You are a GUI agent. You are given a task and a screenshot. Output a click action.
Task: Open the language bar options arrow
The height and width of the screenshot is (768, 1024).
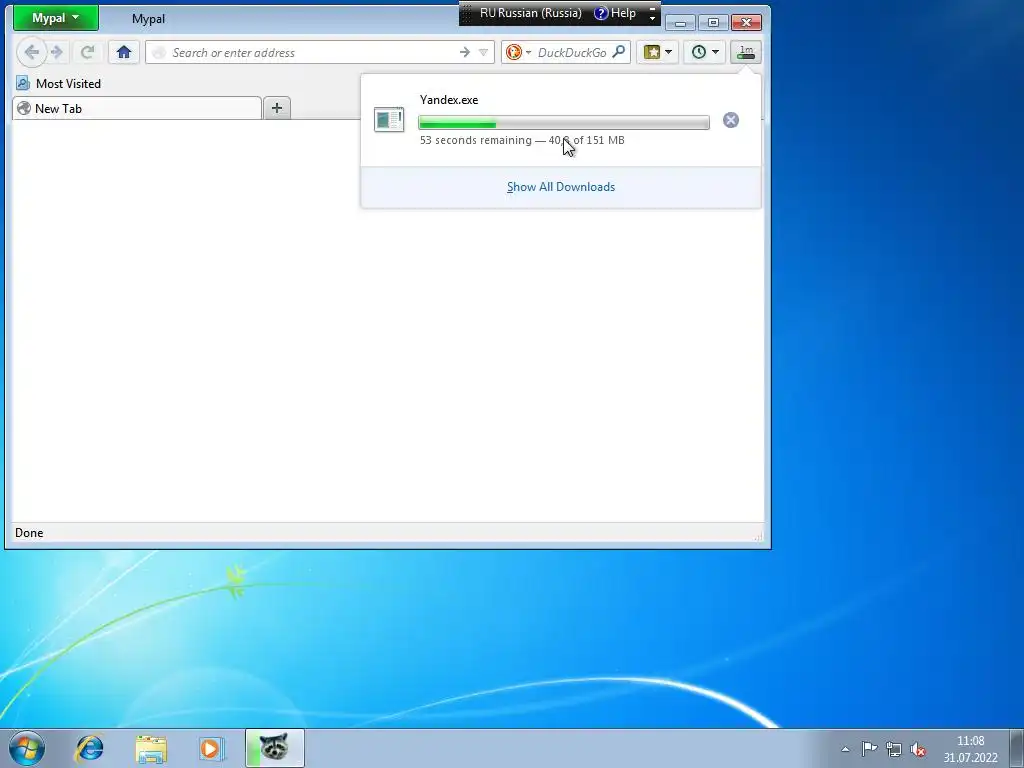652,18
